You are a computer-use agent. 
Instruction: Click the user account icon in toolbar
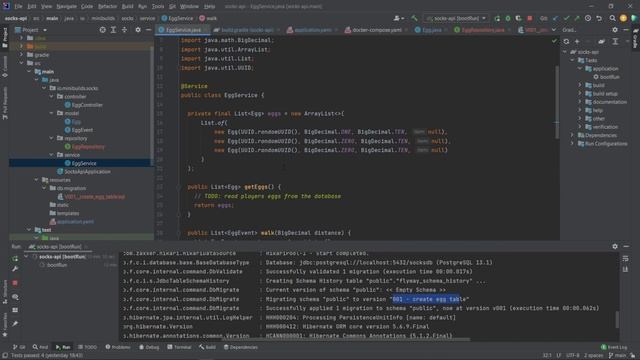coord(398,18)
